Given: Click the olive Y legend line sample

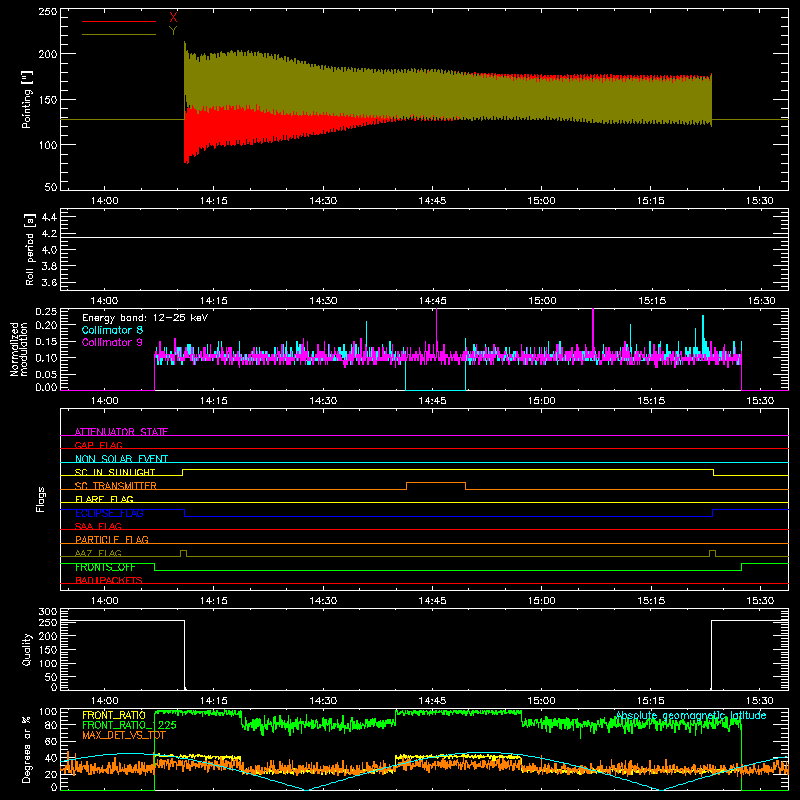Looking at the screenshot, I should pyautogui.click(x=119, y=34).
